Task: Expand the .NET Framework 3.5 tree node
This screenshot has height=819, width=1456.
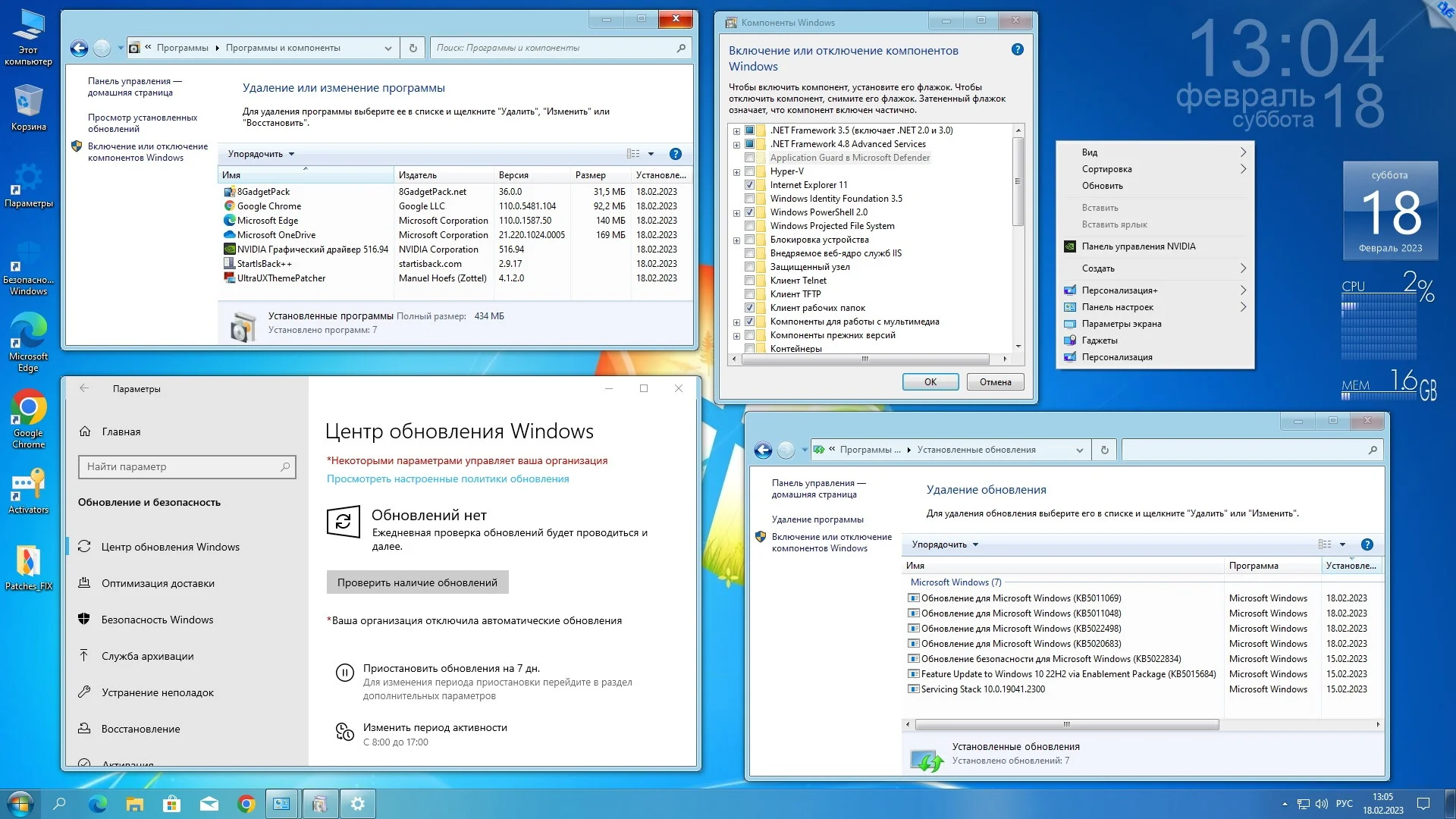Action: pos(736,130)
